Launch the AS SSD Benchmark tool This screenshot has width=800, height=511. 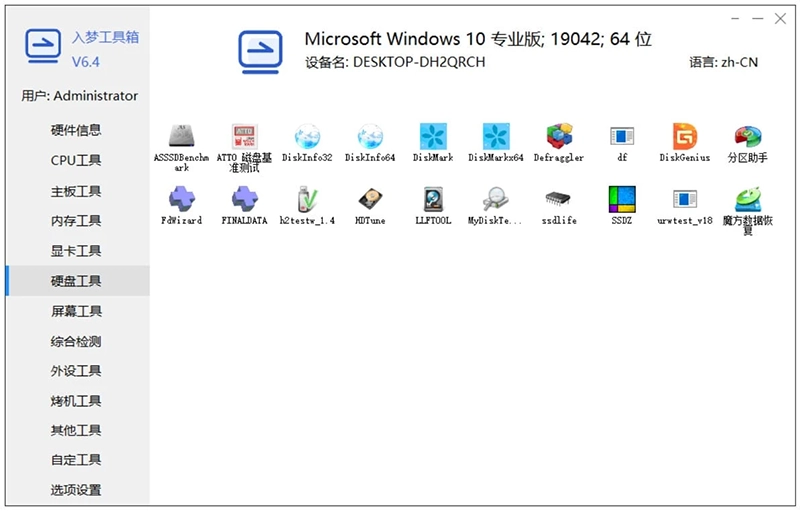tap(182, 138)
